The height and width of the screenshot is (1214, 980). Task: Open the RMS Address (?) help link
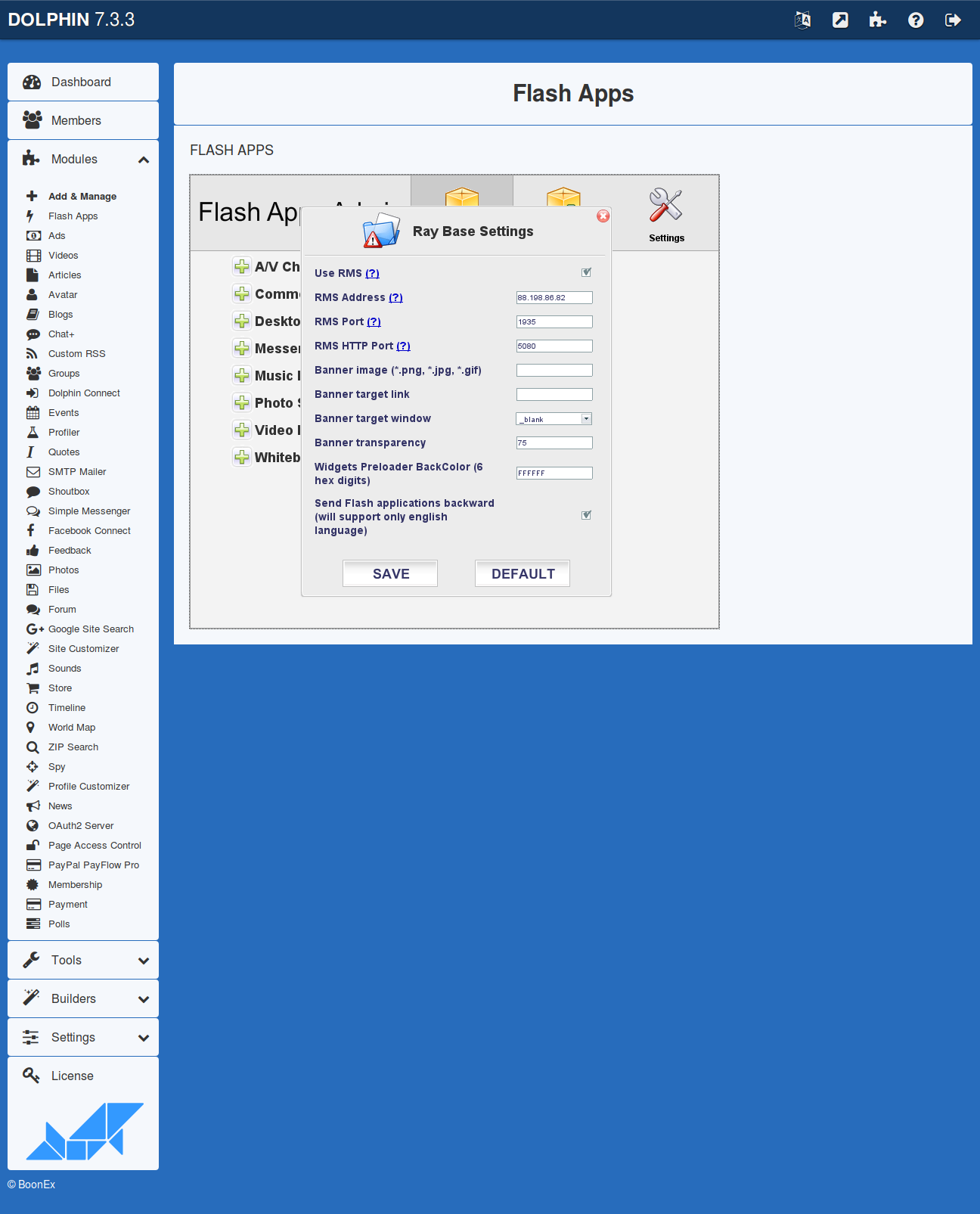(x=395, y=297)
